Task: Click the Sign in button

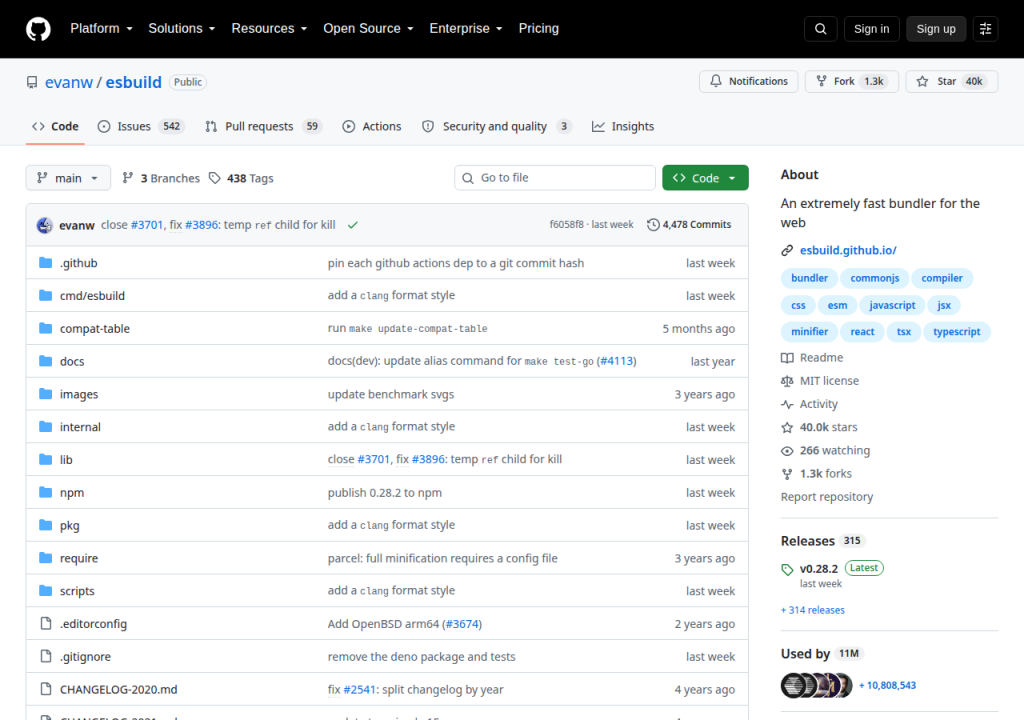Action: (871, 29)
